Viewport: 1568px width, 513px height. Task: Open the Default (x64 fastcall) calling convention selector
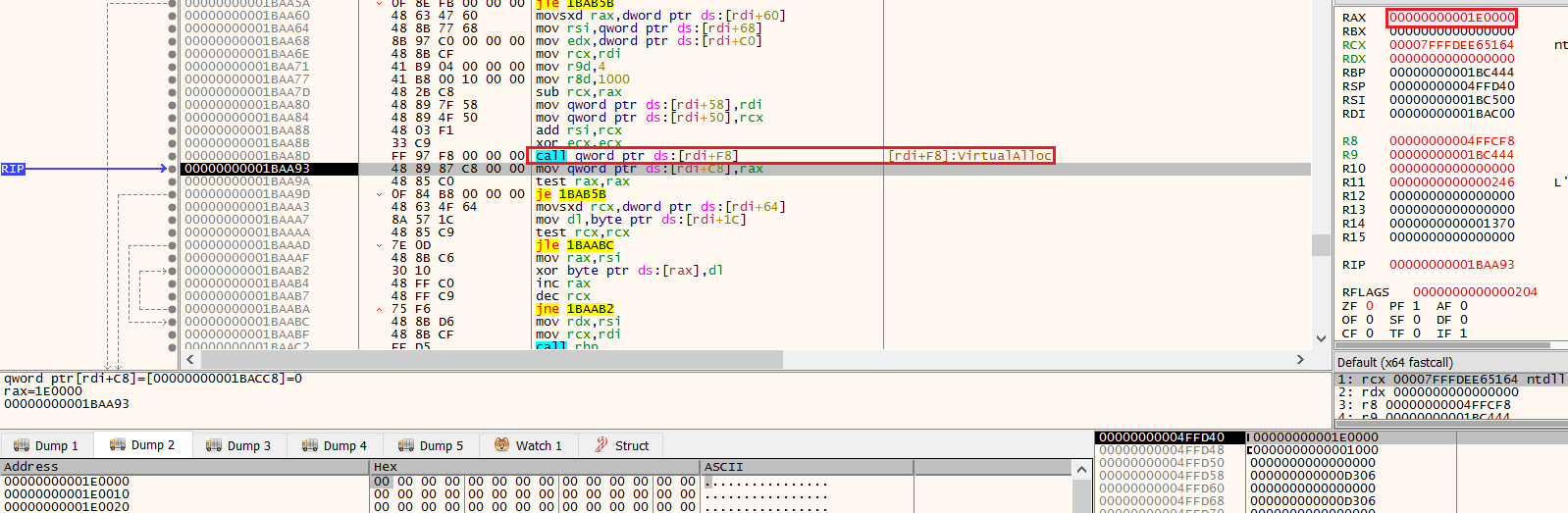(1394, 362)
